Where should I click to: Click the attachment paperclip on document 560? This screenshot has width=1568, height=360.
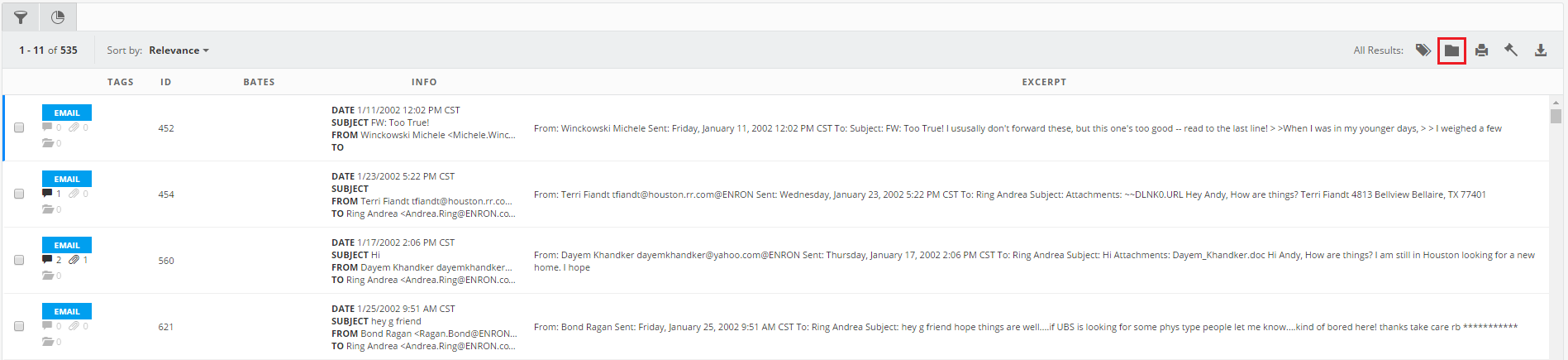click(74, 260)
